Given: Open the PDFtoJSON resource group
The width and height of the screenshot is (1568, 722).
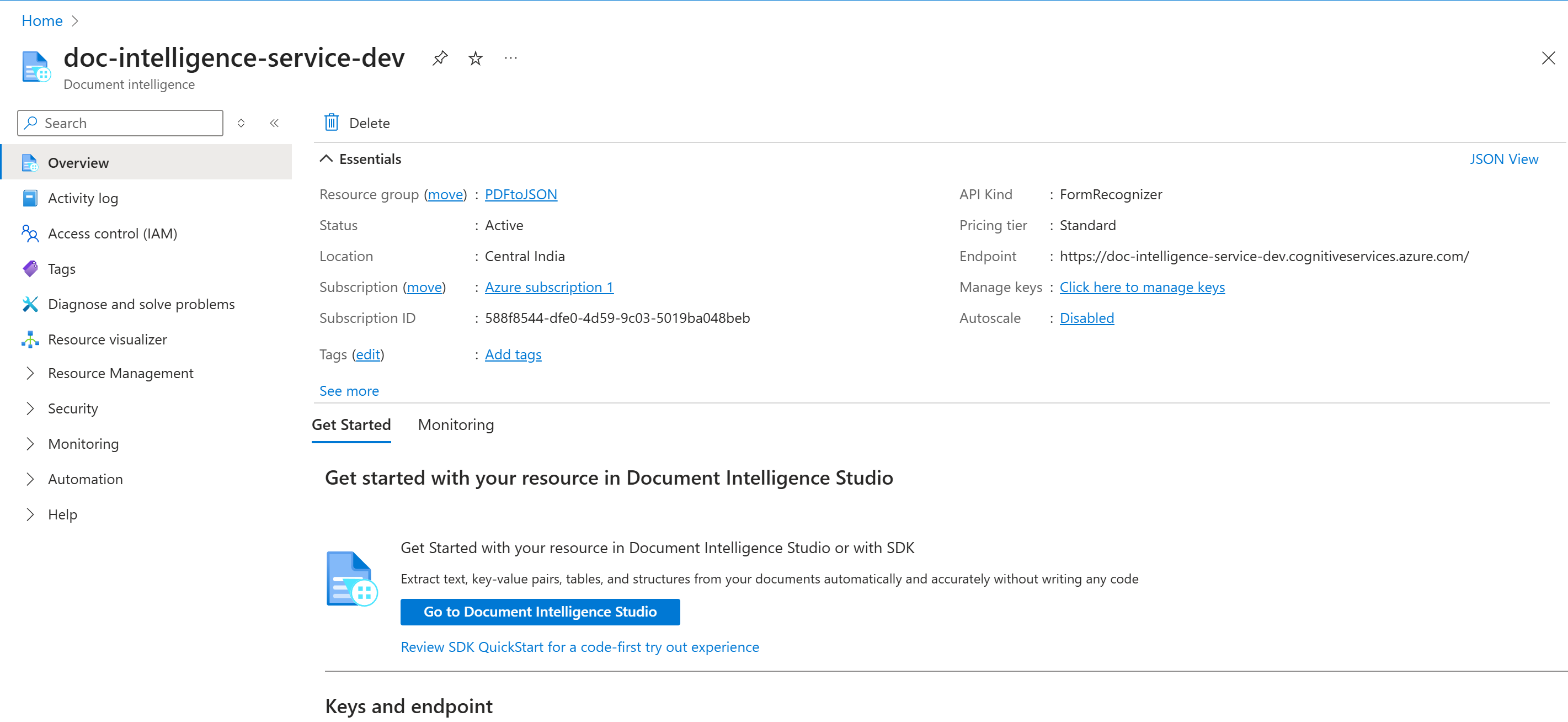Looking at the screenshot, I should coord(520,194).
